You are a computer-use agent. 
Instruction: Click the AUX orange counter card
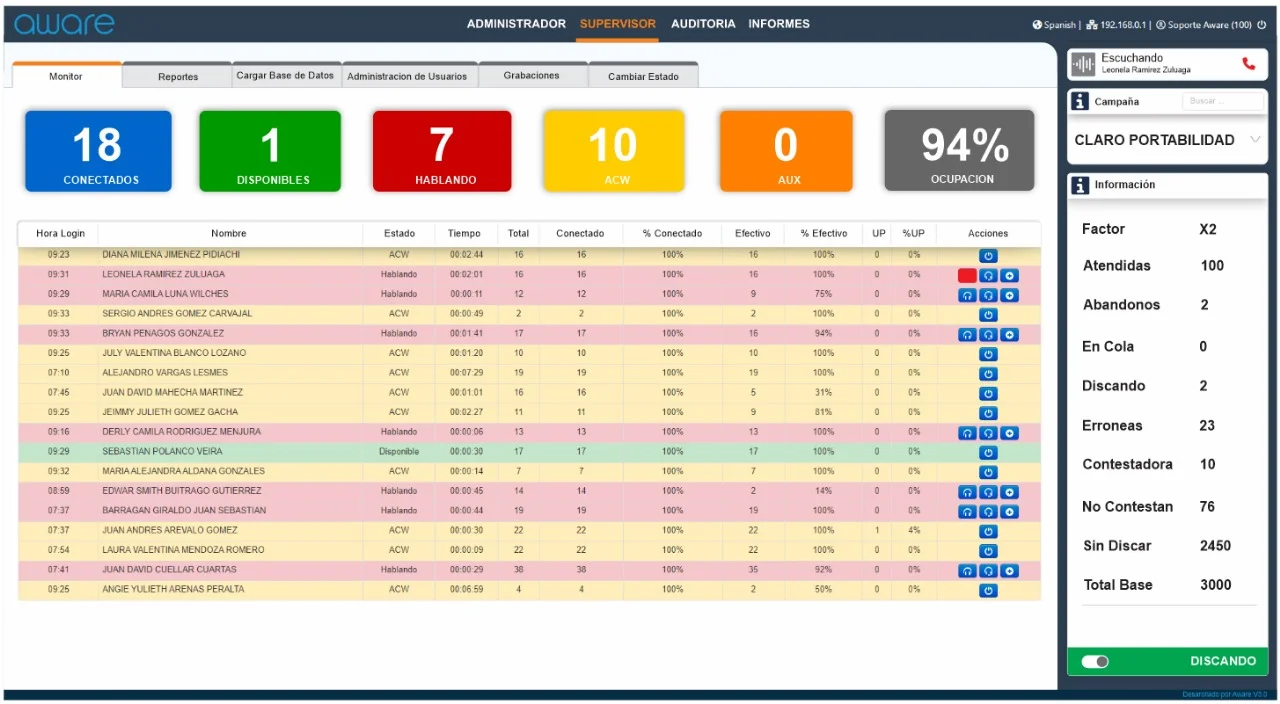coord(786,150)
